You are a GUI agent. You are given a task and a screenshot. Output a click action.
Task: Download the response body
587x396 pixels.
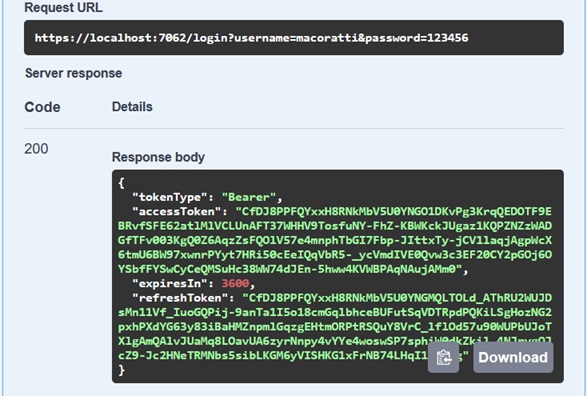513,357
